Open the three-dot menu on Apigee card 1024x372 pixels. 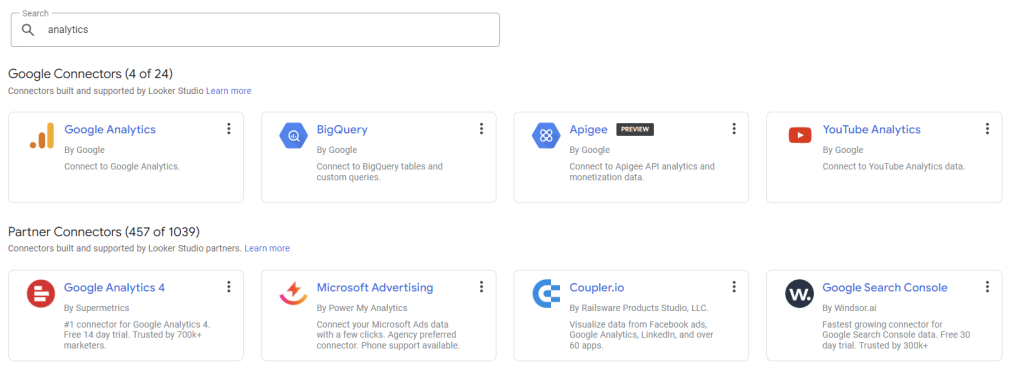coord(734,129)
